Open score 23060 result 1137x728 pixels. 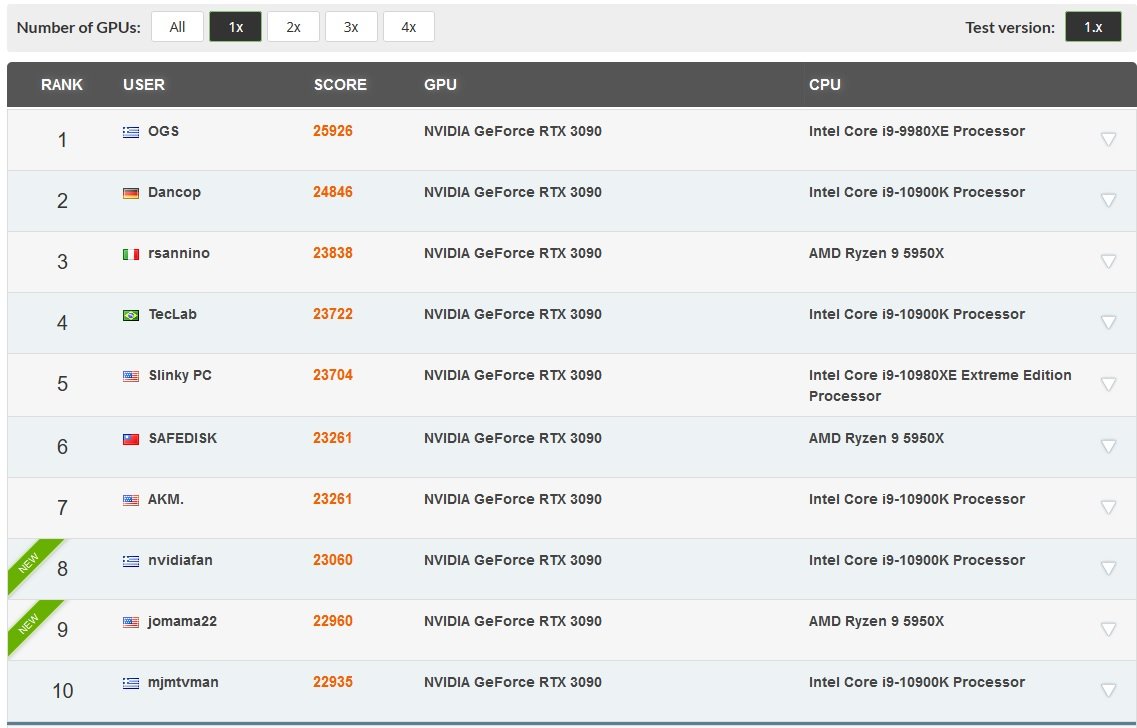pos(333,560)
